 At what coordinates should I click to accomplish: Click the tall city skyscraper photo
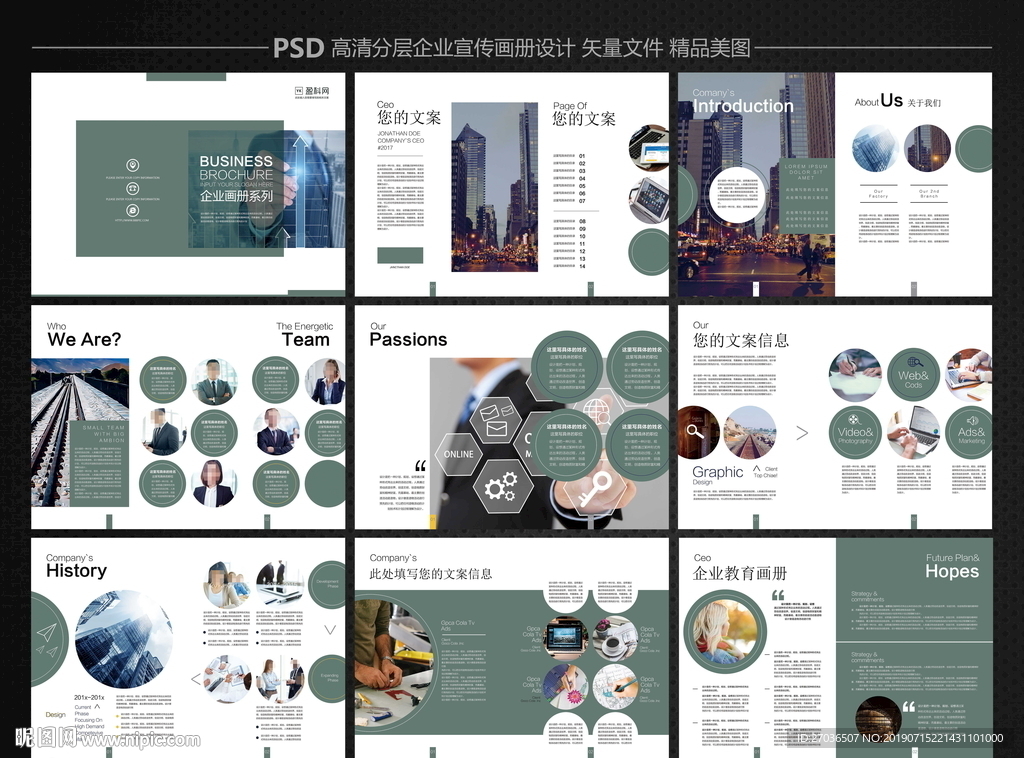[494, 187]
